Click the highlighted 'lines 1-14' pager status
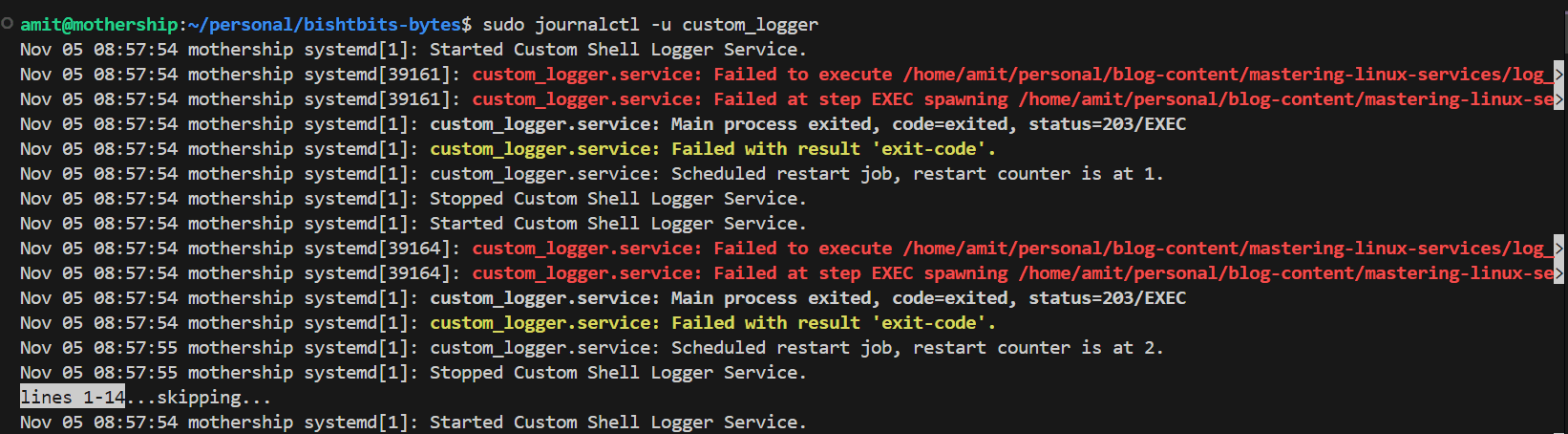The width and height of the screenshot is (1568, 434). pyautogui.click(x=73, y=398)
